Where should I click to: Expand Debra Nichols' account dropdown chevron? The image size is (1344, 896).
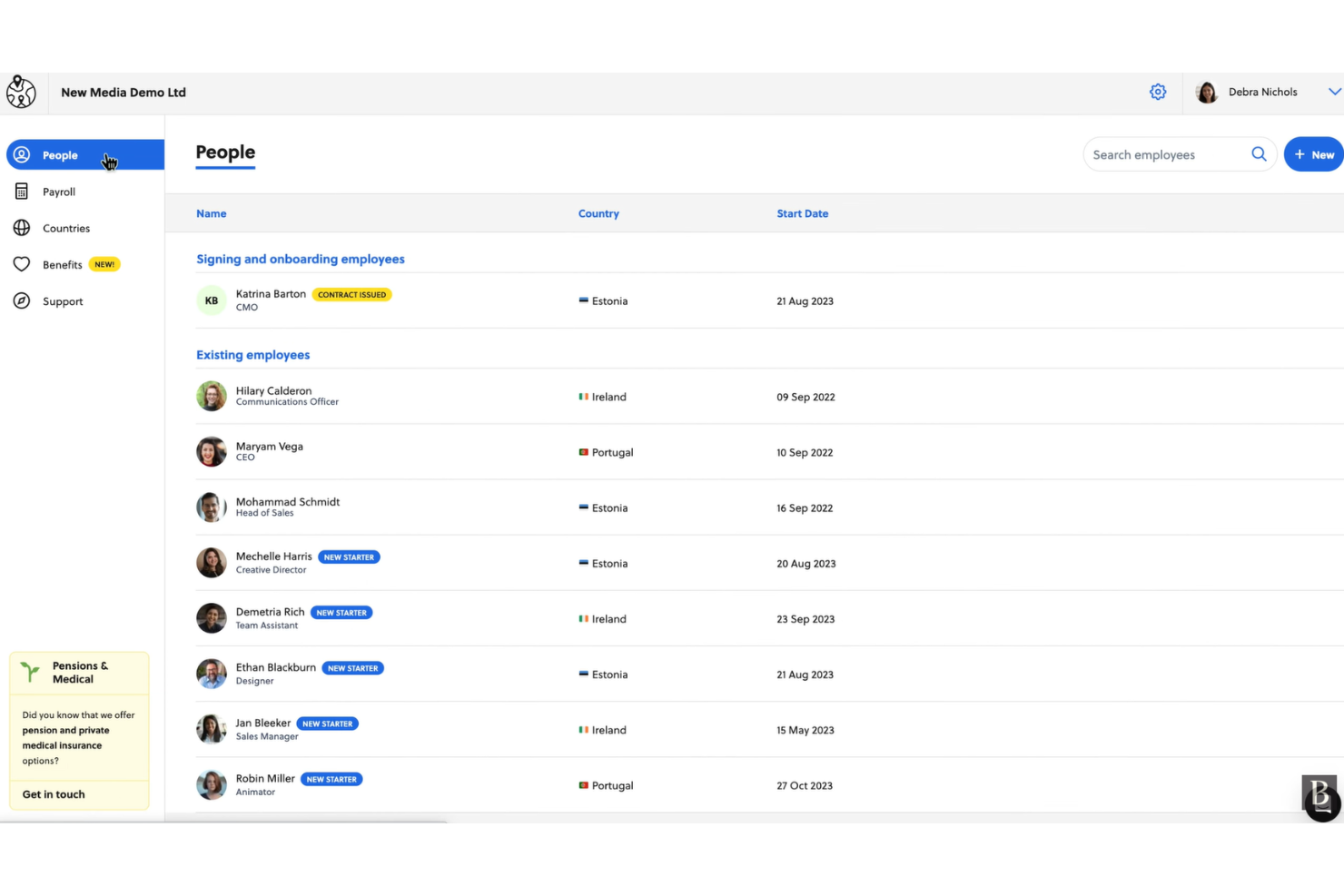point(1334,92)
